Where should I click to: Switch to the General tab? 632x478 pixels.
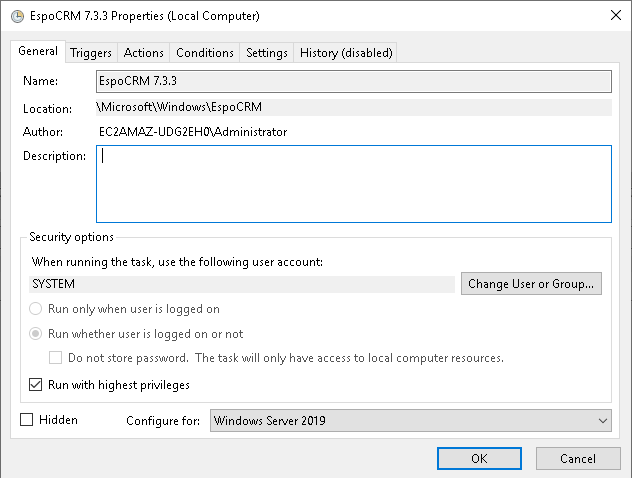click(38, 51)
